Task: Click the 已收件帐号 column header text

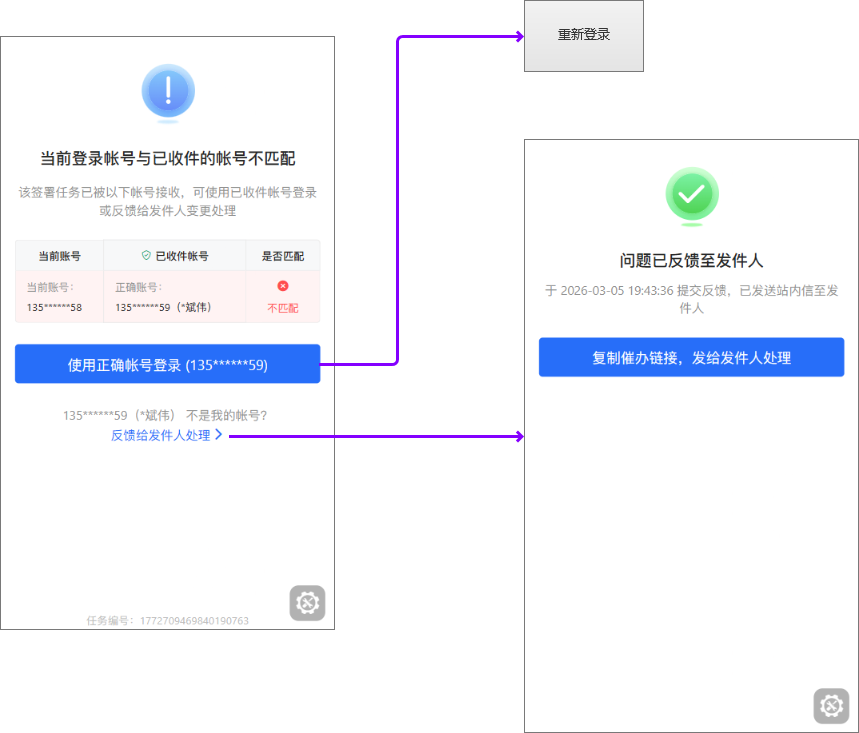Action: [181, 256]
